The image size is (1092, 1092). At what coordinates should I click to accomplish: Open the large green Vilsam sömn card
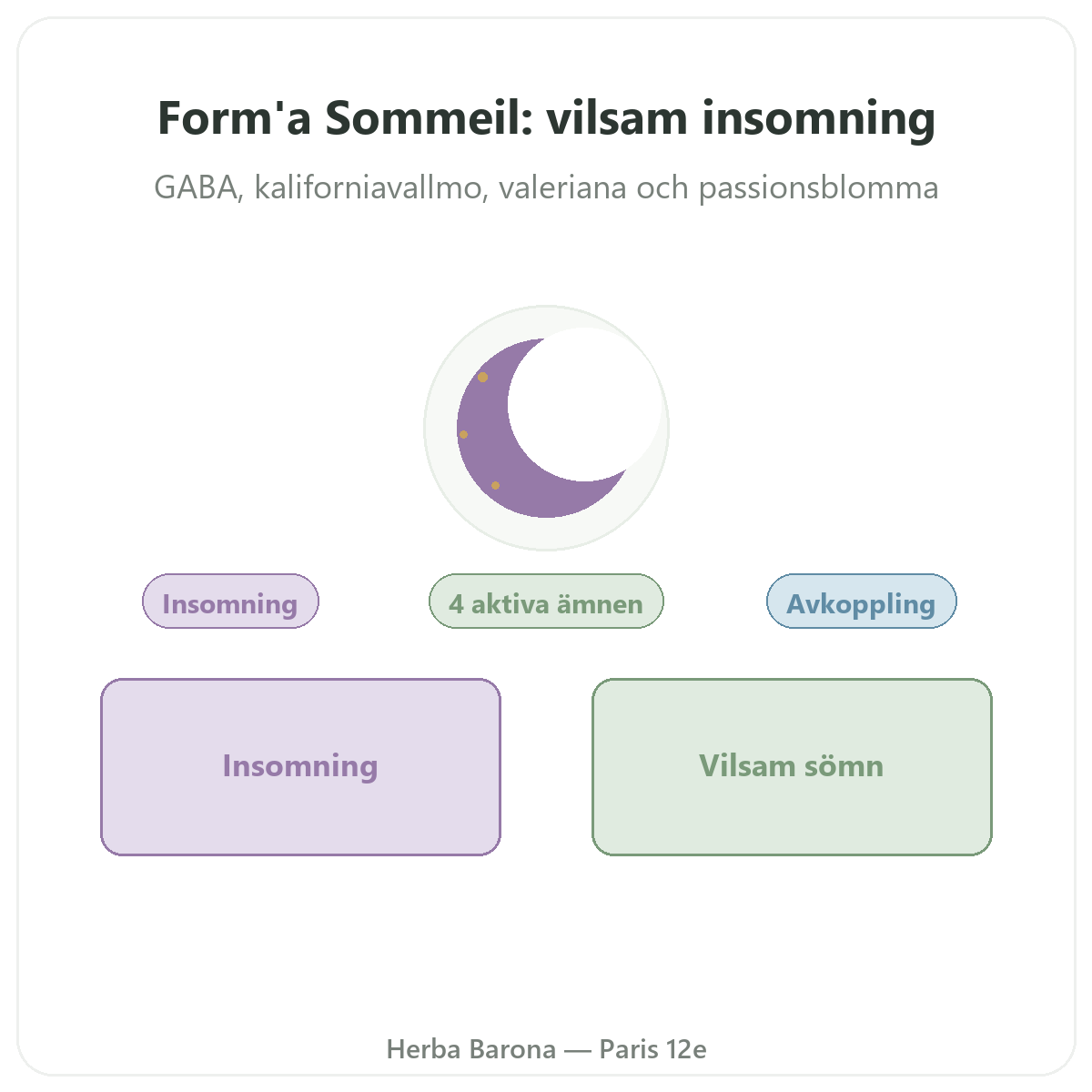click(792, 766)
